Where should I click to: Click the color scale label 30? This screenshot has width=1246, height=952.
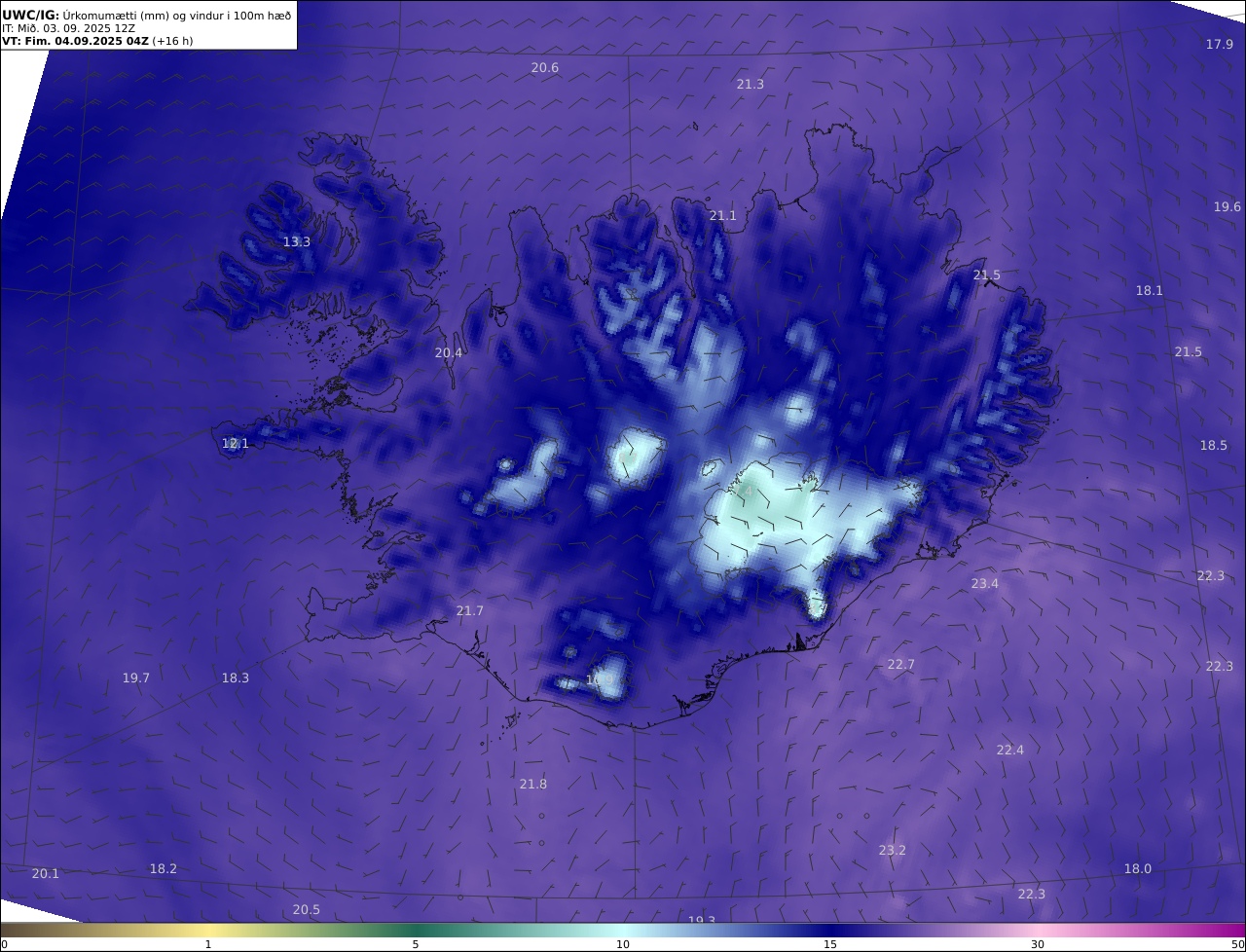(1038, 944)
